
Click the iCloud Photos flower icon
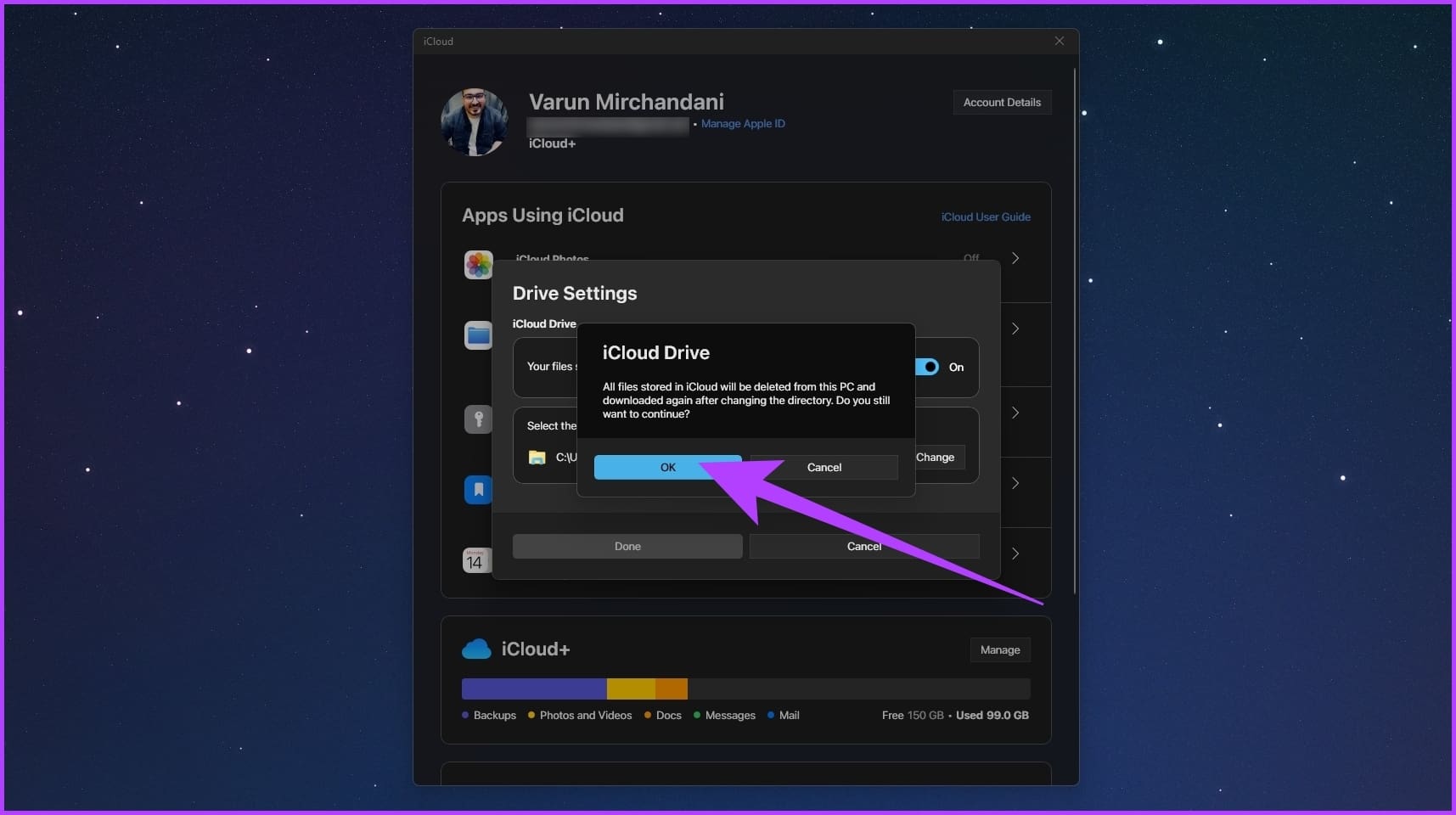tap(478, 264)
